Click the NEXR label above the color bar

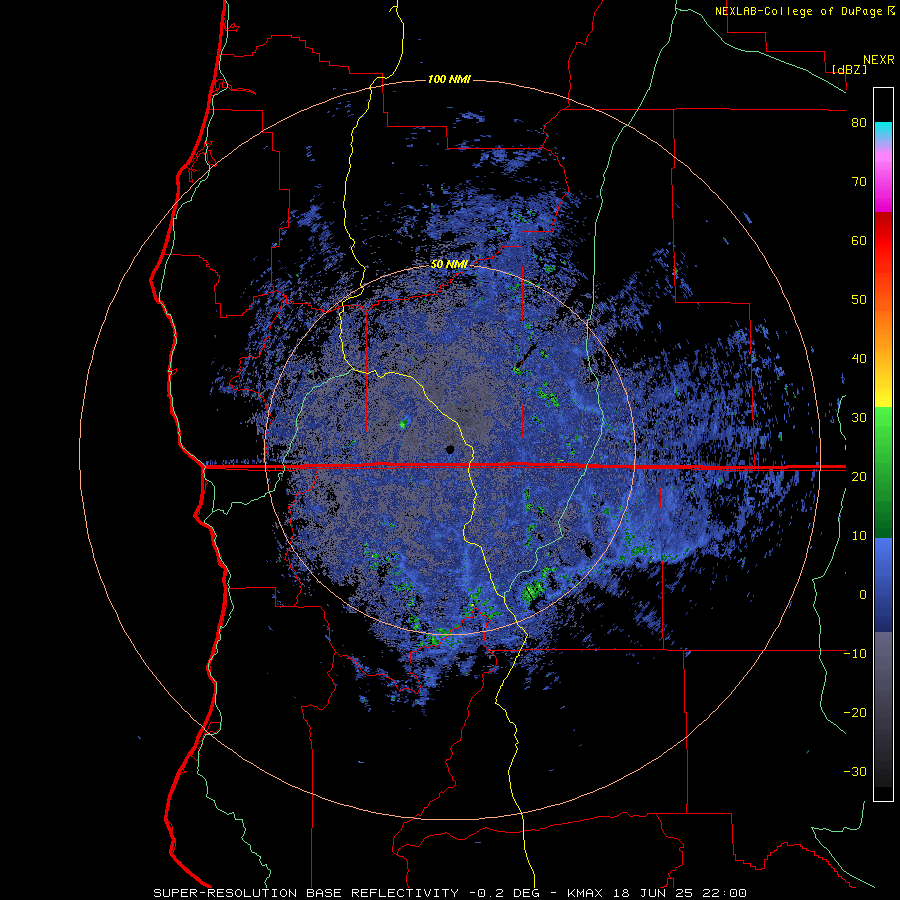(x=879, y=60)
